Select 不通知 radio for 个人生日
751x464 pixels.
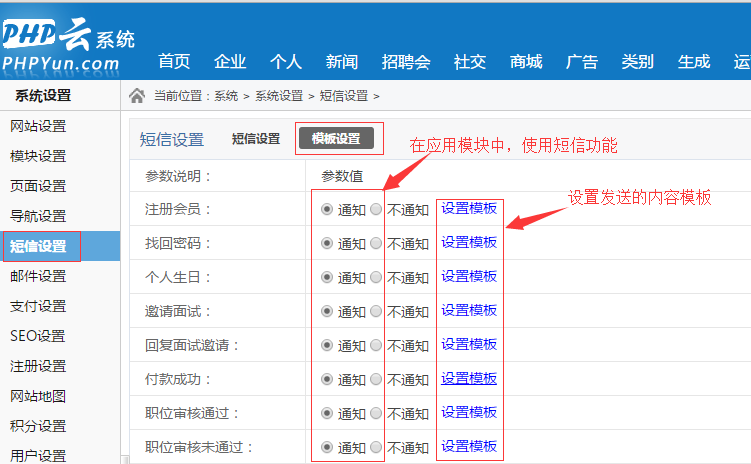point(376,277)
